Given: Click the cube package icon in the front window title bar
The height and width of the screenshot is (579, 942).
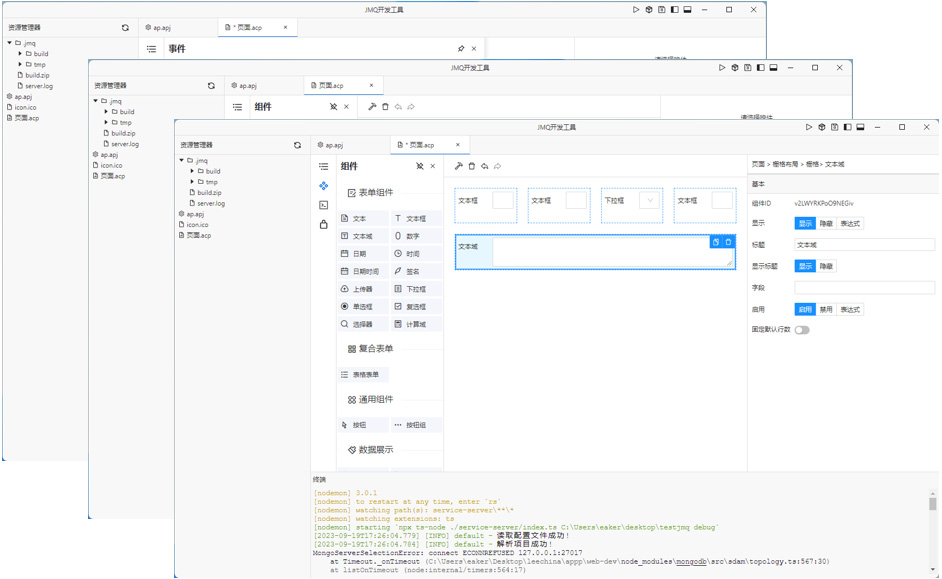Looking at the screenshot, I should click(822, 127).
